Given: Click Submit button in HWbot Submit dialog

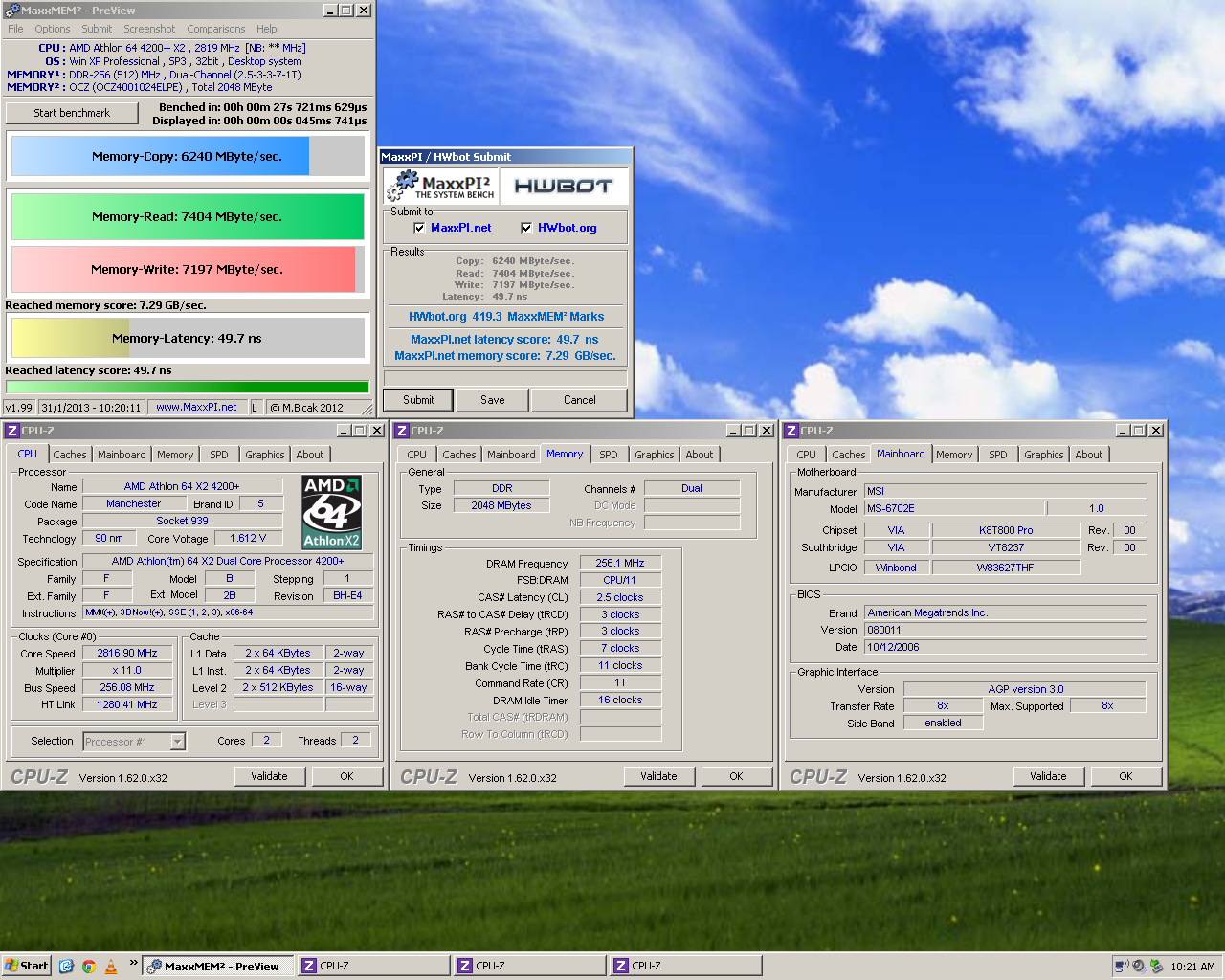Looking at the screenshot, I should click(418, 400).
